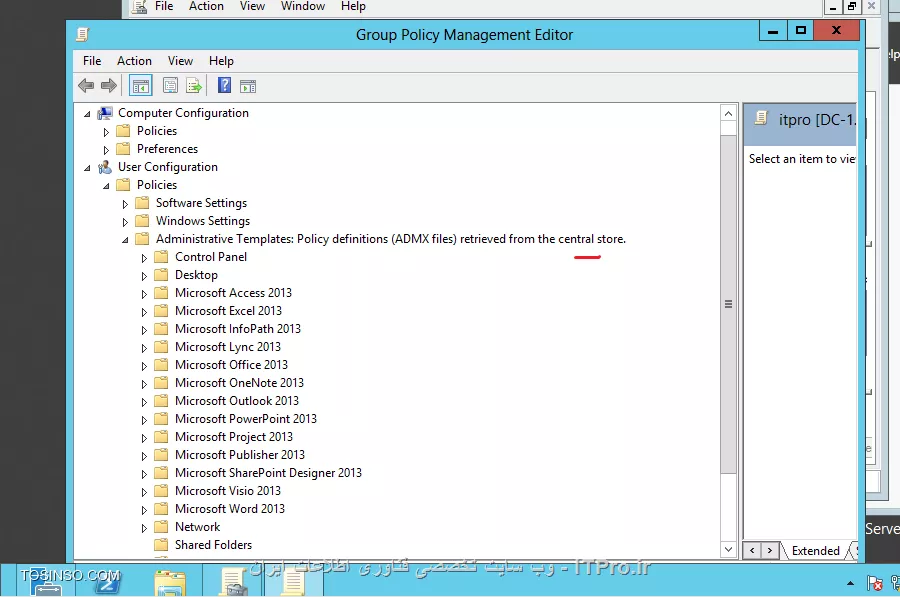Viewport: 900px width, 597px height.
Task: Click the flag notification tray icon
Action: click(875, 583)
